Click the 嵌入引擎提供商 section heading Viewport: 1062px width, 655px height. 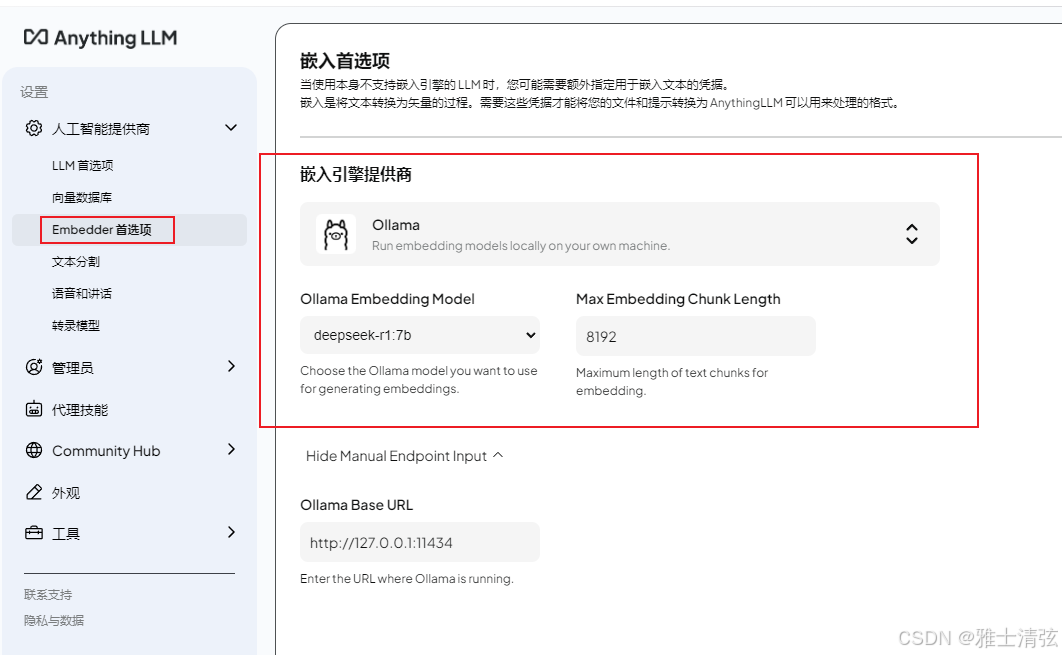(356, 174)
